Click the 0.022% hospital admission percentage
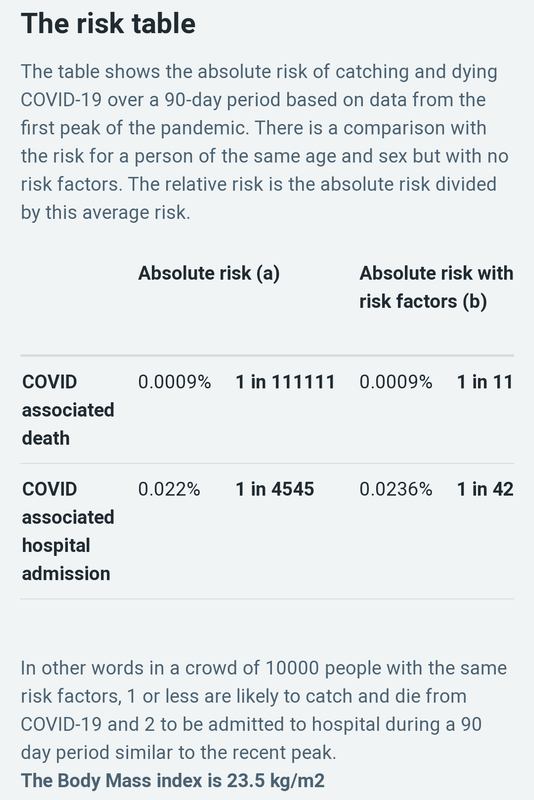 (169, 489)
